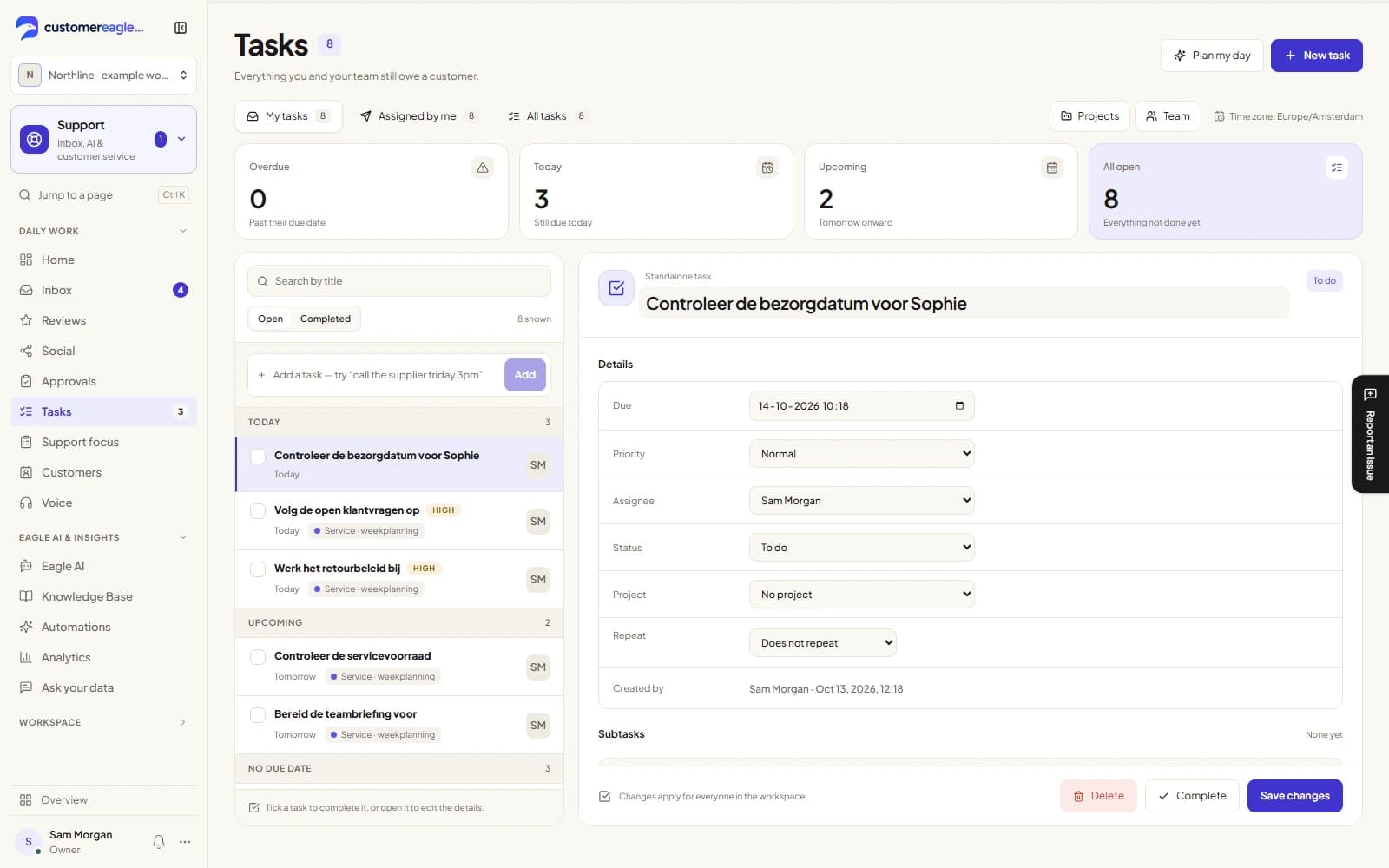
Task: Go to Reviews star icon
Action: pos(26,320)
